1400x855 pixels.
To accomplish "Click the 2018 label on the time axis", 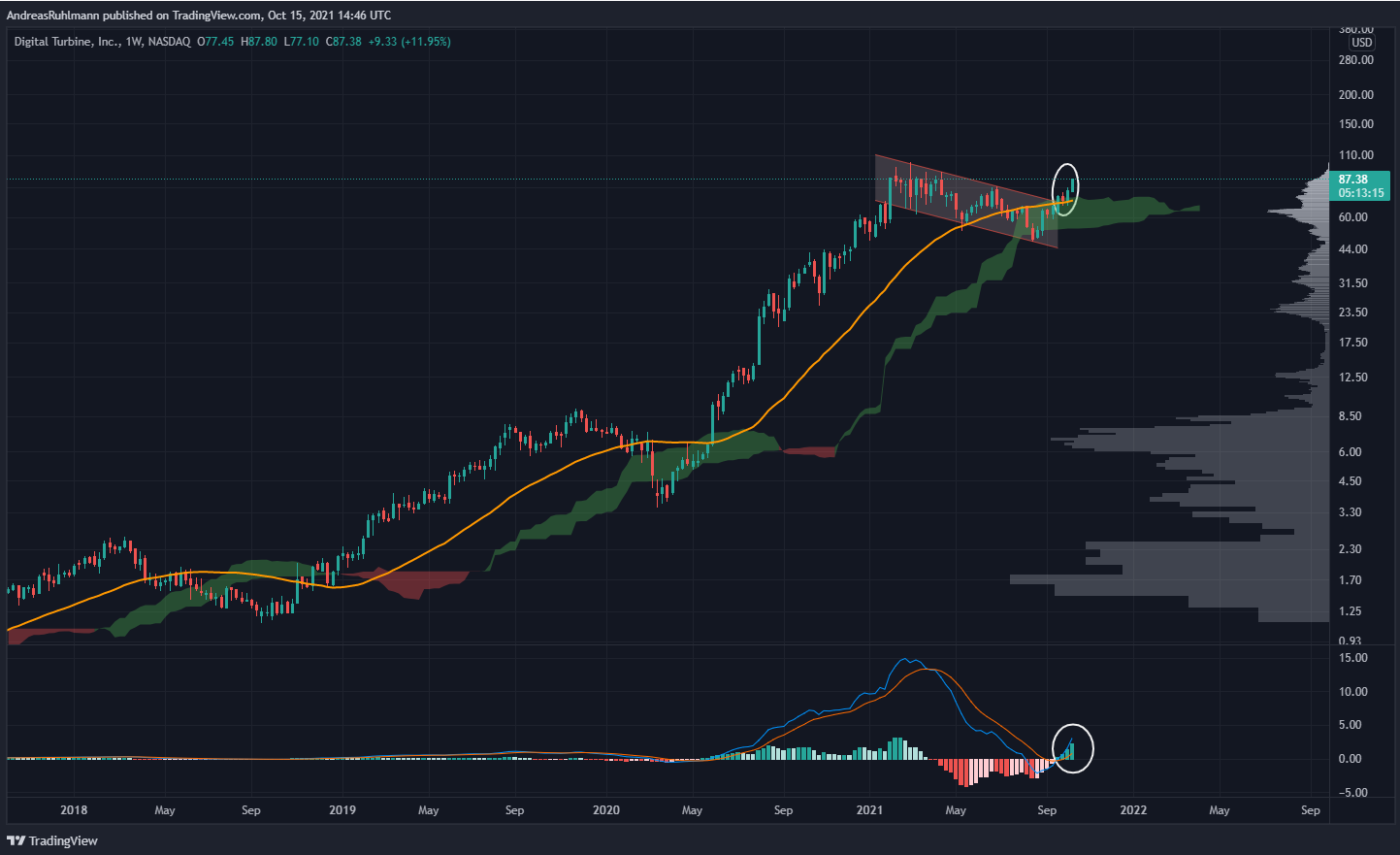I will click(x=74, y=810).
